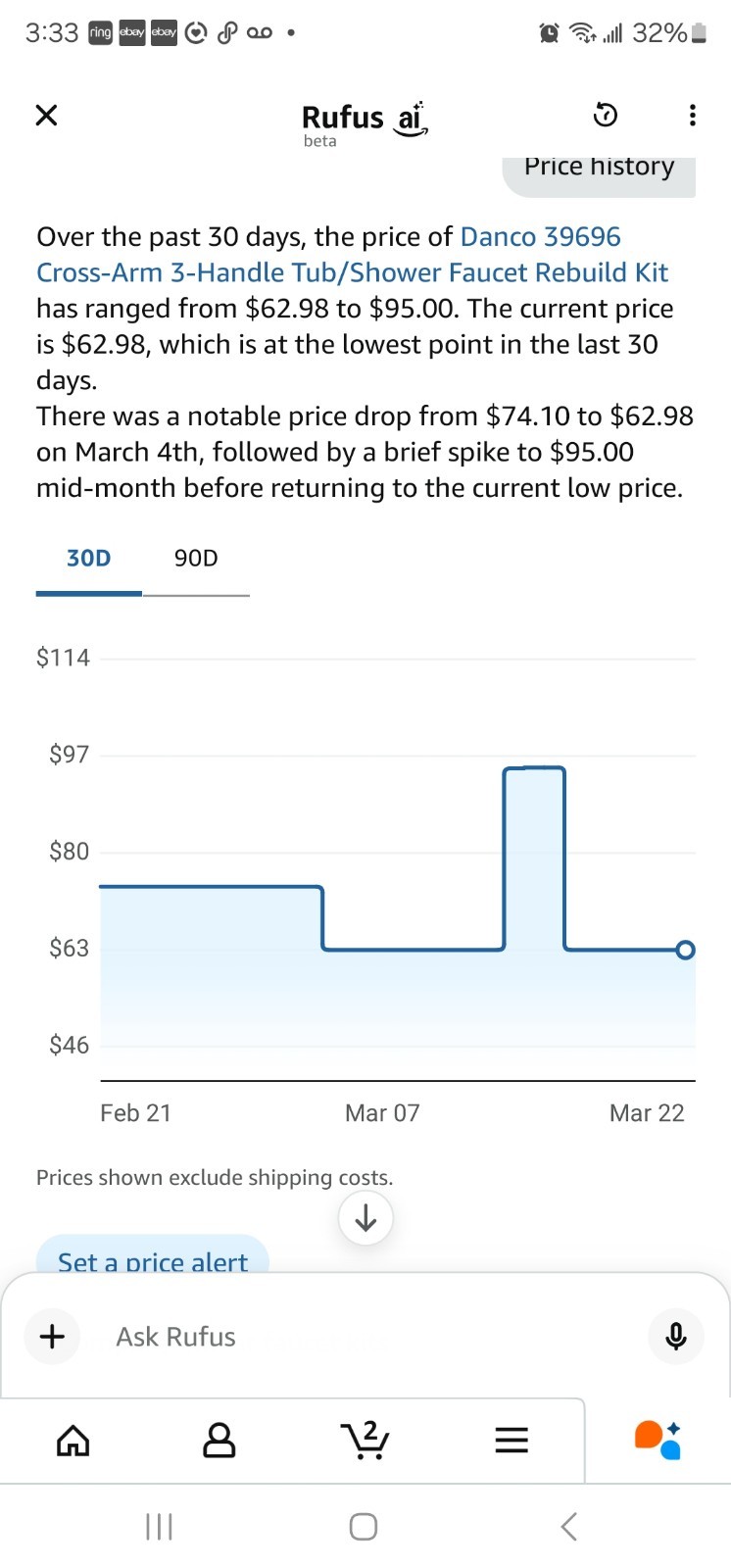Open the account profile icon
The height and width of the screenshot is (1568, 731).
pyautogui.click(x=219, y=1440)
